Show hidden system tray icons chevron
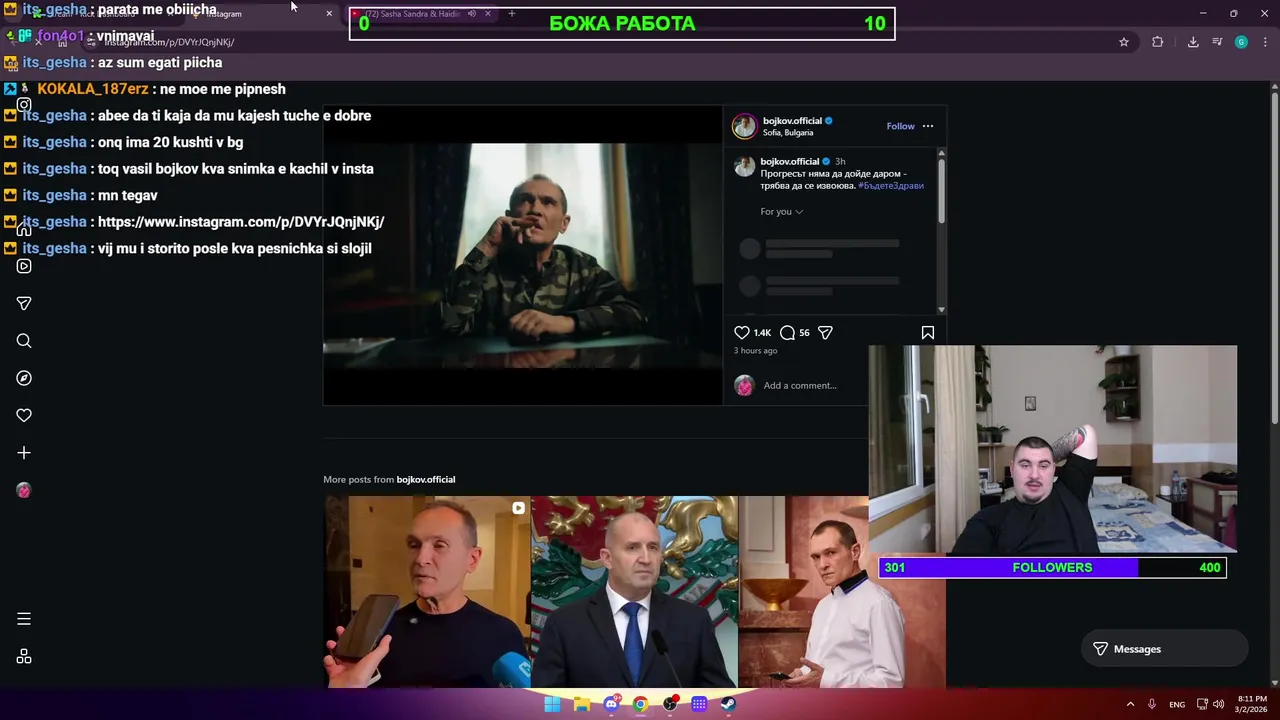Viewport: 1280px width, 720px height. pyautogui.click(x=1130, y=704)
